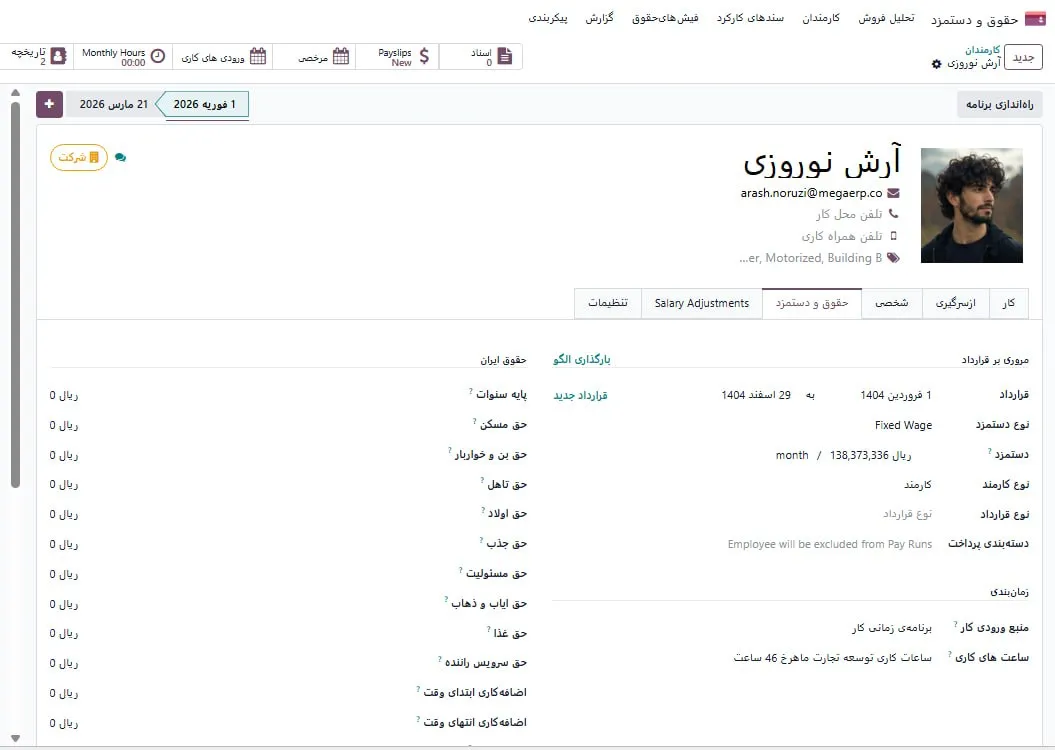1055x750 pixels.
Task: Click the قرارداد جدید link
Action: pos(581,396)
